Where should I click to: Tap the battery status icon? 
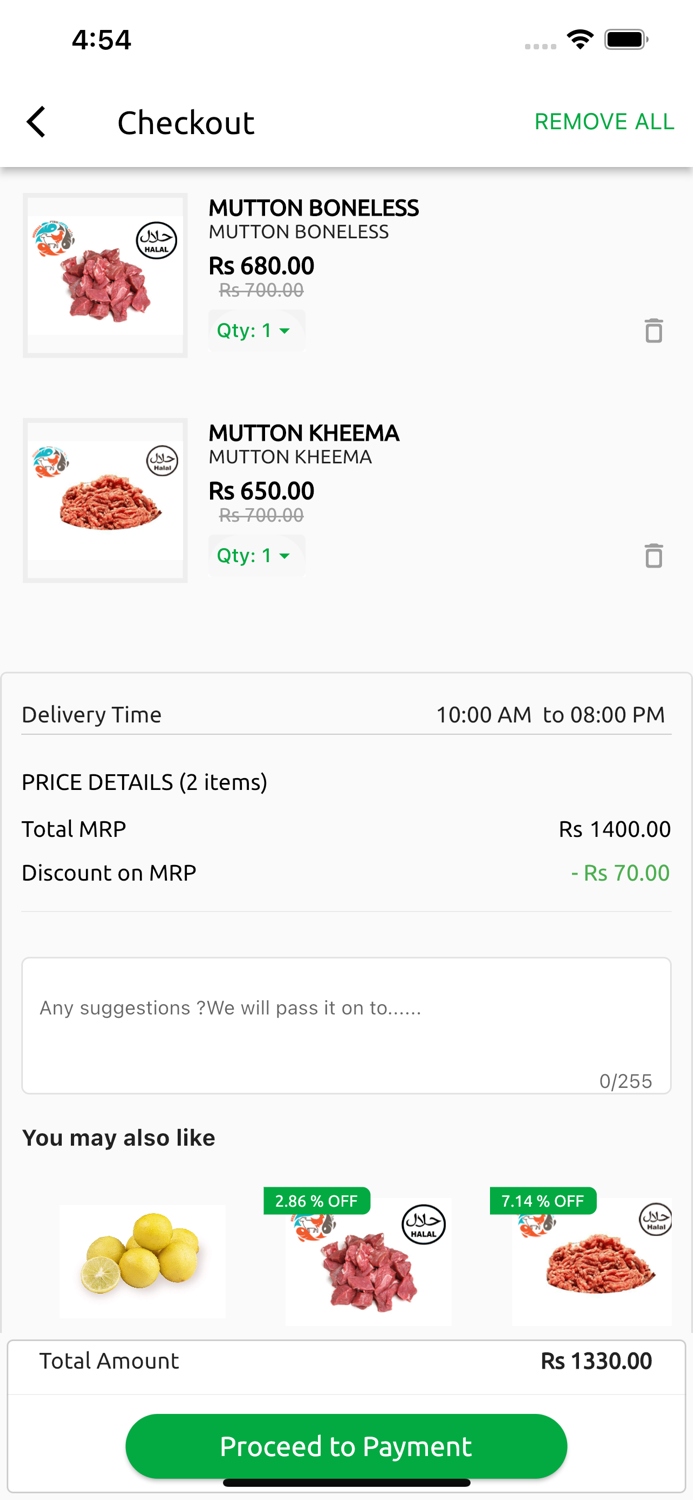(x=627, y=40)
